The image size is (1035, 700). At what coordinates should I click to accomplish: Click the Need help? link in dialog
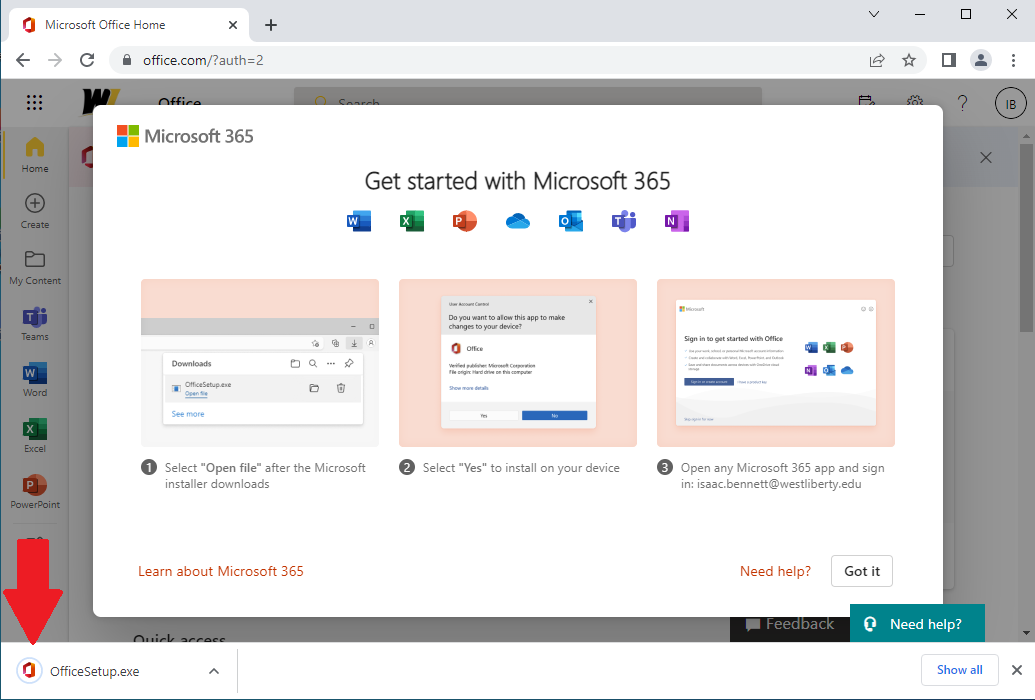pos(775,571)
